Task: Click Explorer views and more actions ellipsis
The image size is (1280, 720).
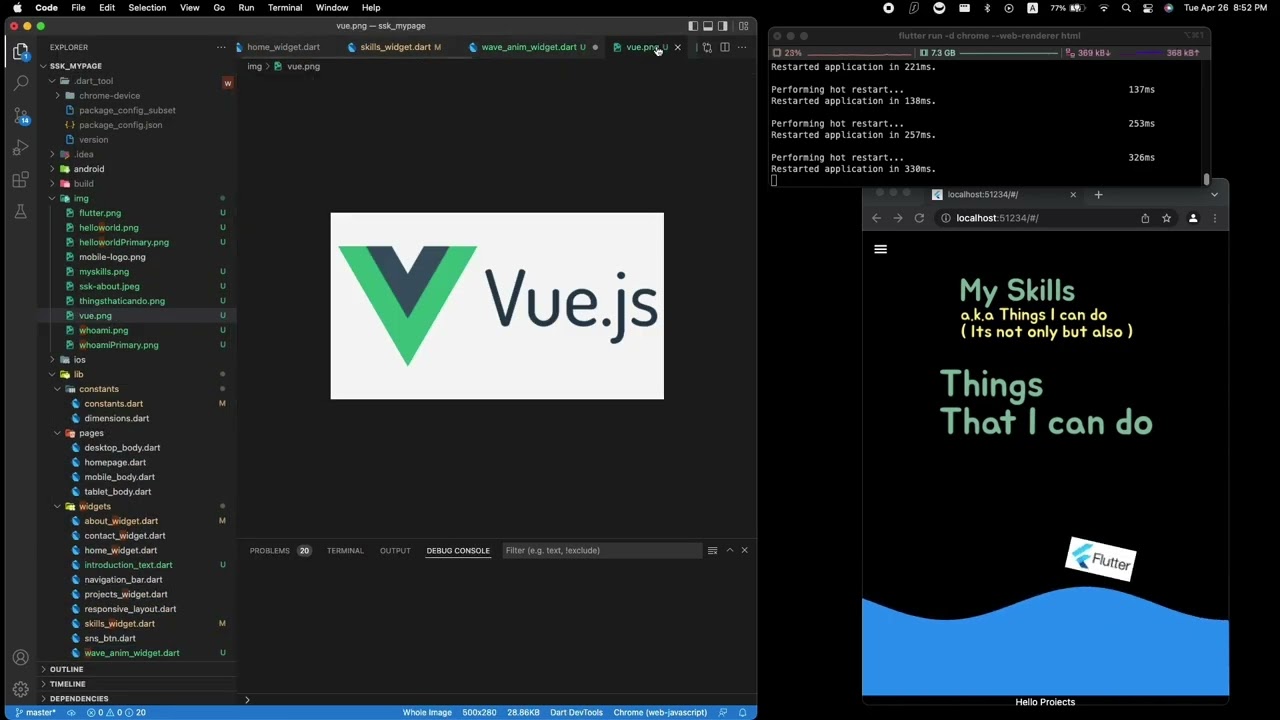Action: tap(221, 47)
